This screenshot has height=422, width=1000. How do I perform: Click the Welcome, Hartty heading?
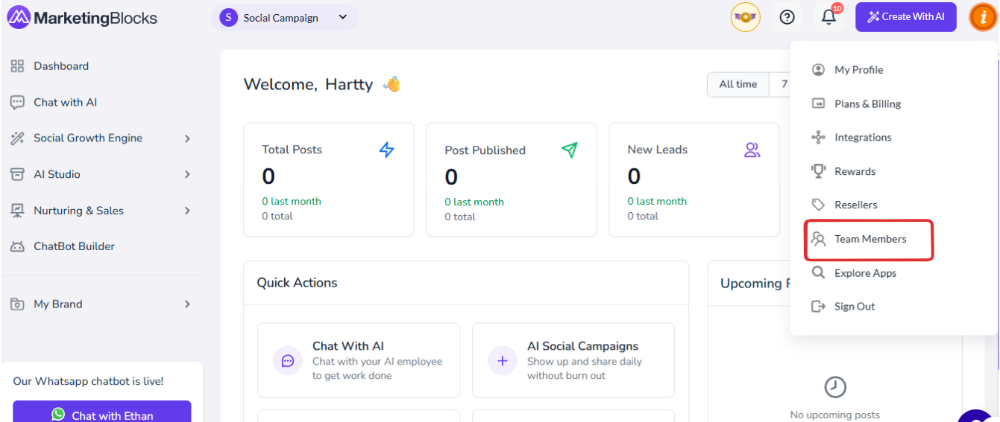(x=308, y=84)
